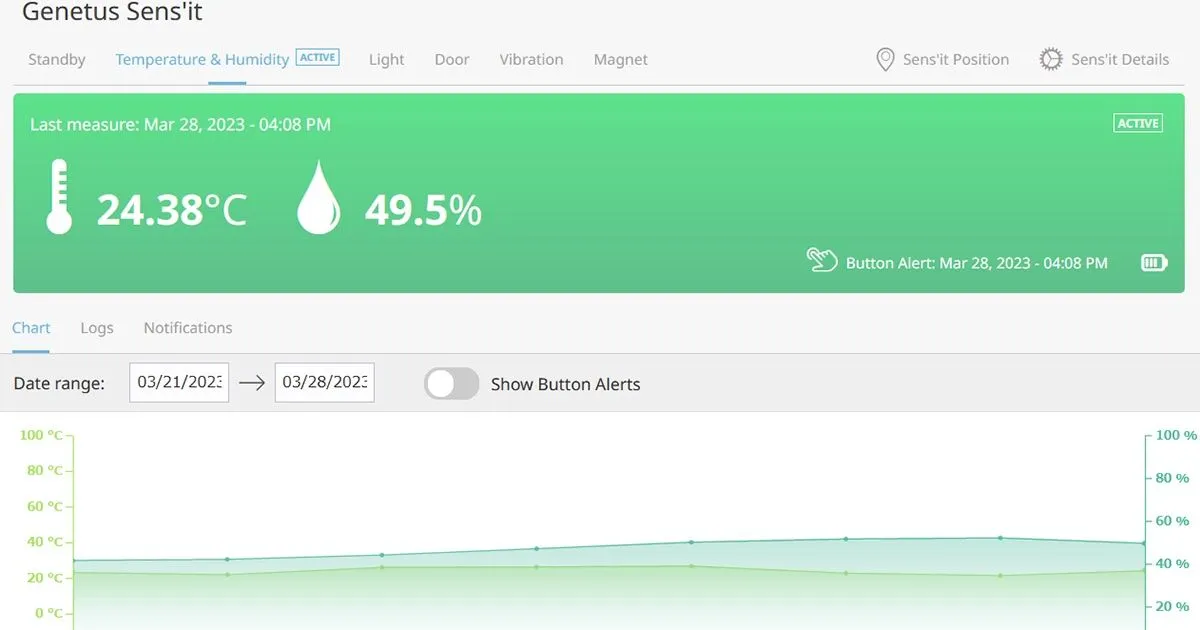Click the Genetus Sens'it title
The image size is (1200, 630).
(x=112, y=12)
